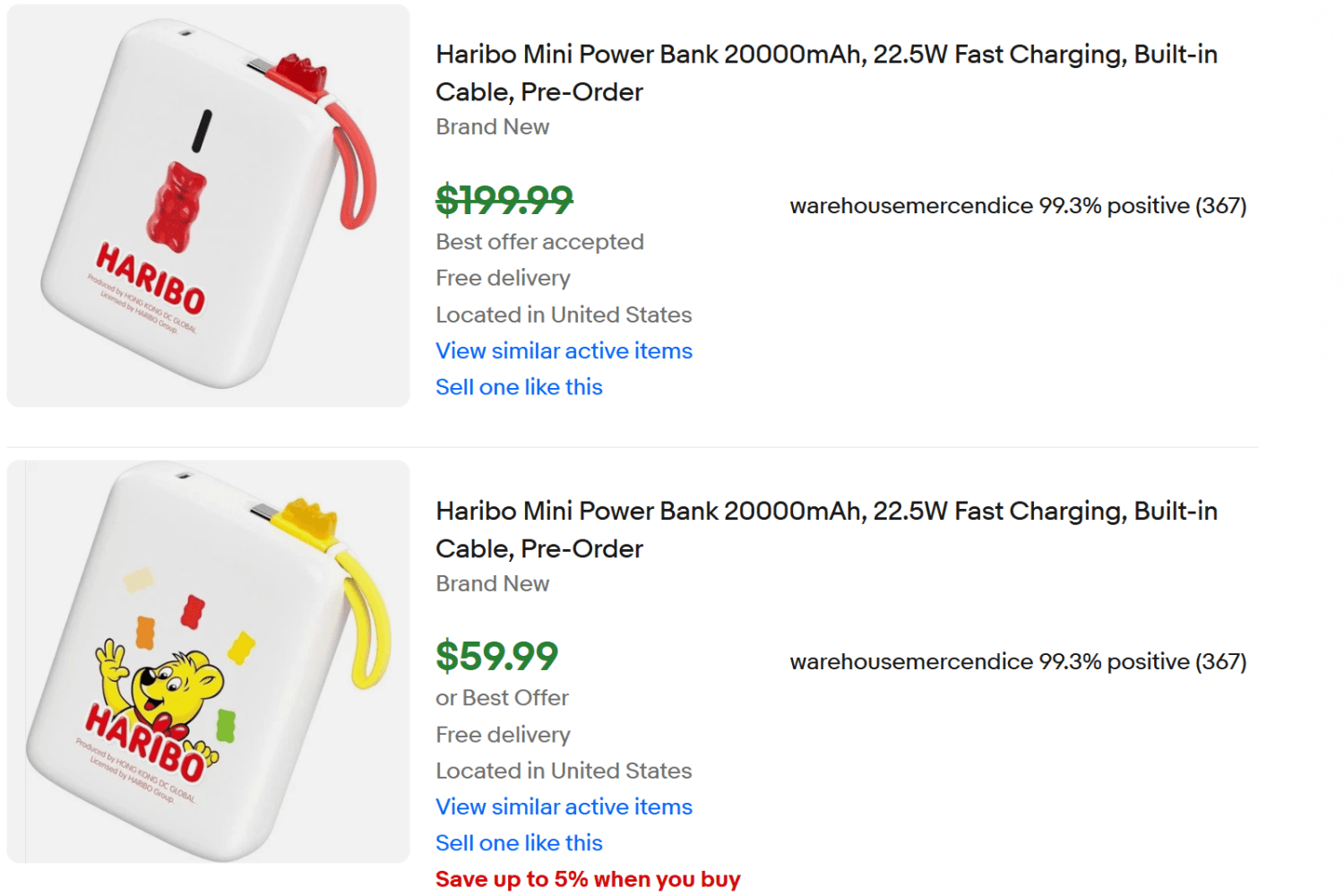Viewport: 1344px width, 896px height.
Task: Click the Brand New condition label on second listing
Action: coord(492,584)
